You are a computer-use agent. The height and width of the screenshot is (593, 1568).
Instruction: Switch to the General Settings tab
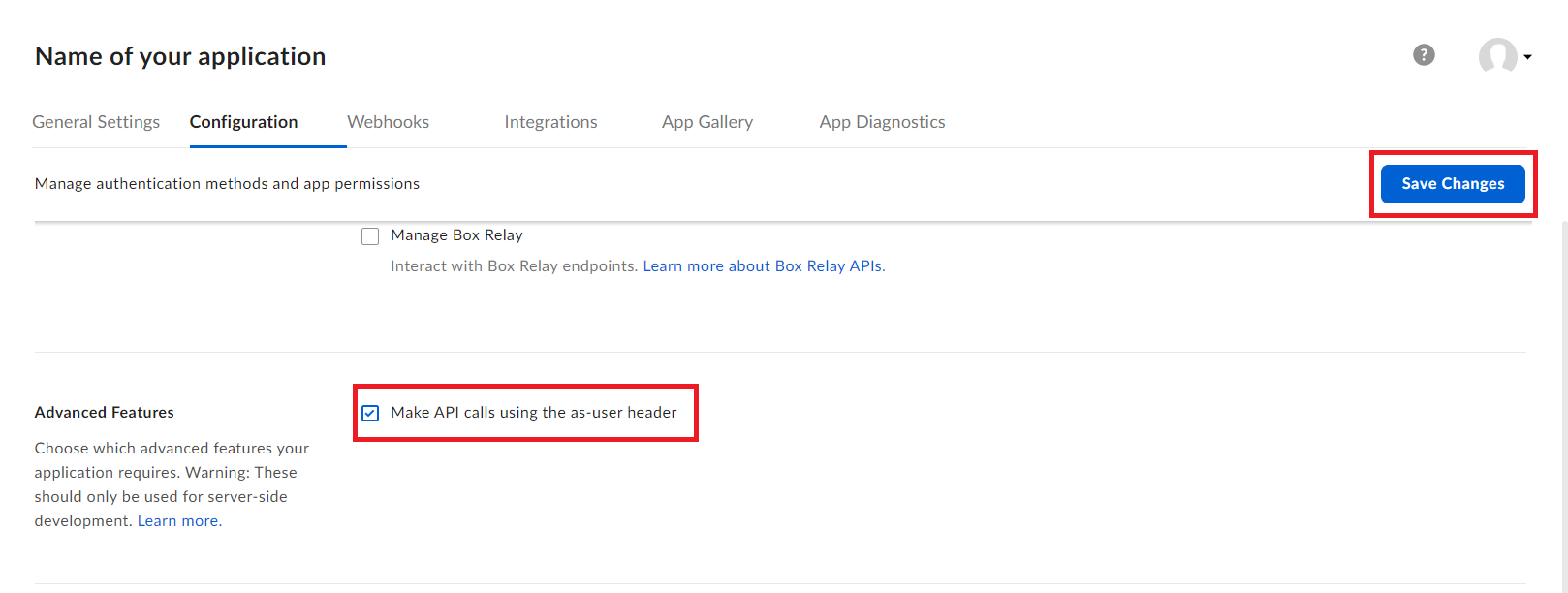[96, 122]
